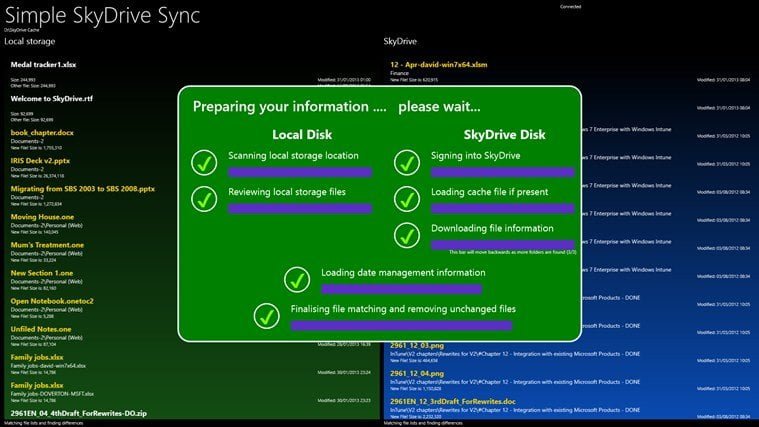Select Family jobs.xlsx from Family jobs-DOVERTON-MSFT.xlsx
This screenshot has width=759, height=427.
pyautogui.click(x=37, y=385)
